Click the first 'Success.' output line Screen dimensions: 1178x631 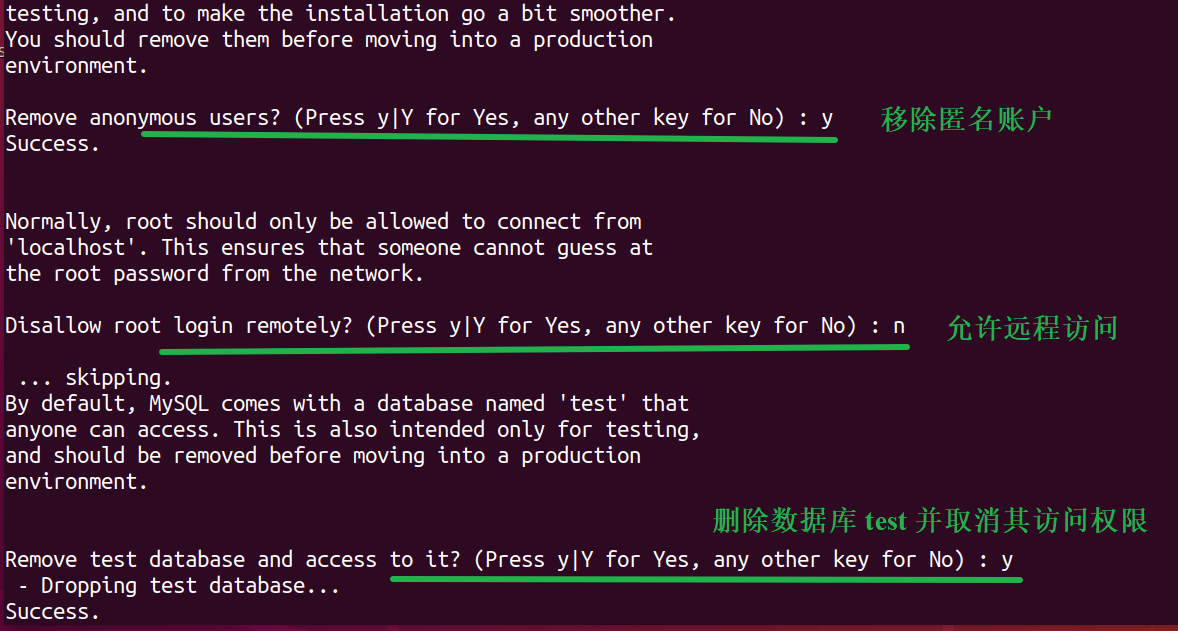tap(53, 144)
